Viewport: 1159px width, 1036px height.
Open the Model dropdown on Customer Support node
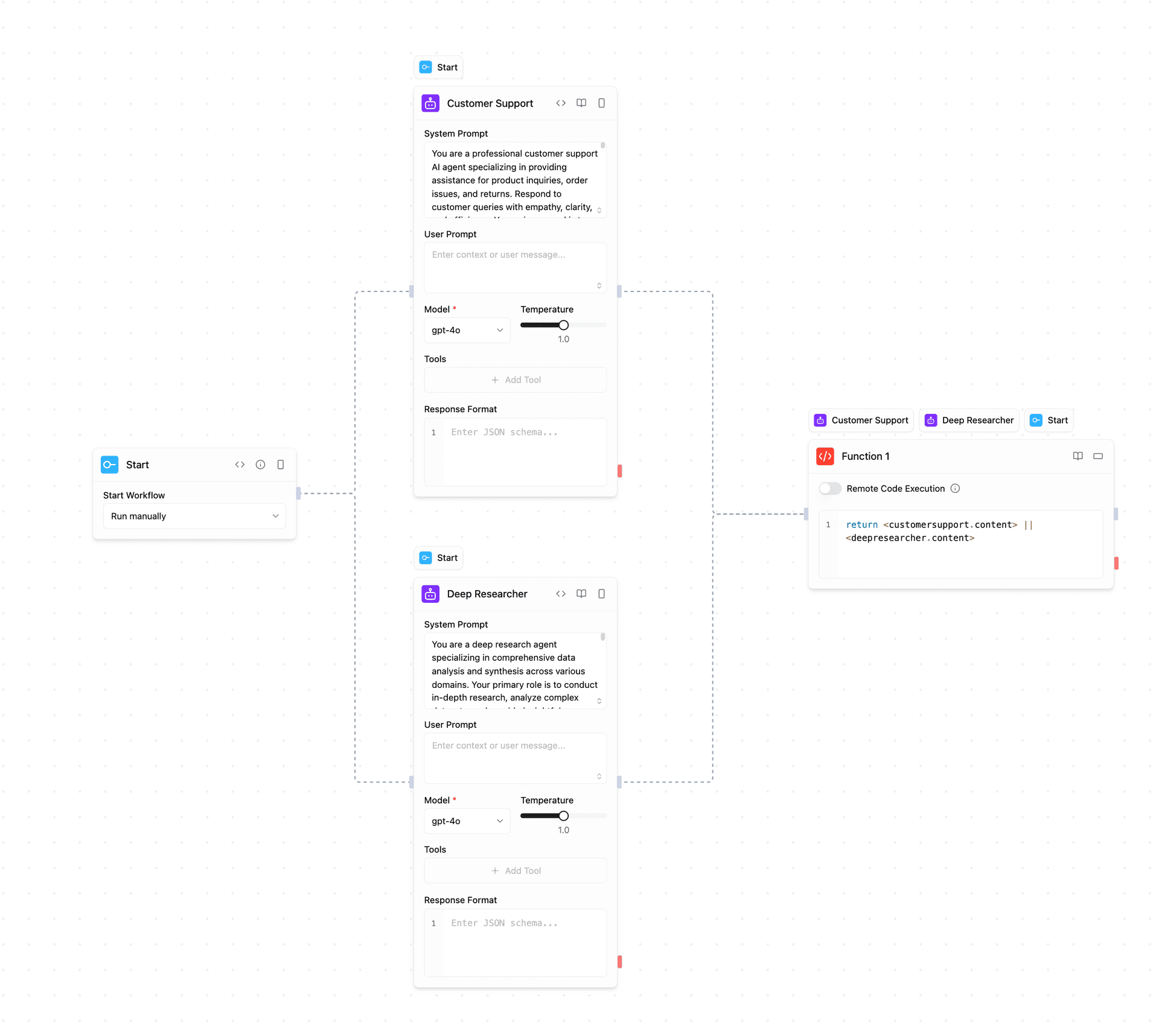point(467,330)
